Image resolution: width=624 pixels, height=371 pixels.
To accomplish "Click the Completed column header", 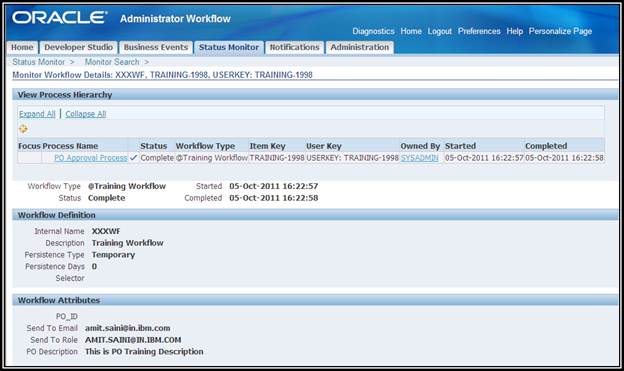I will tap(546, 146).
